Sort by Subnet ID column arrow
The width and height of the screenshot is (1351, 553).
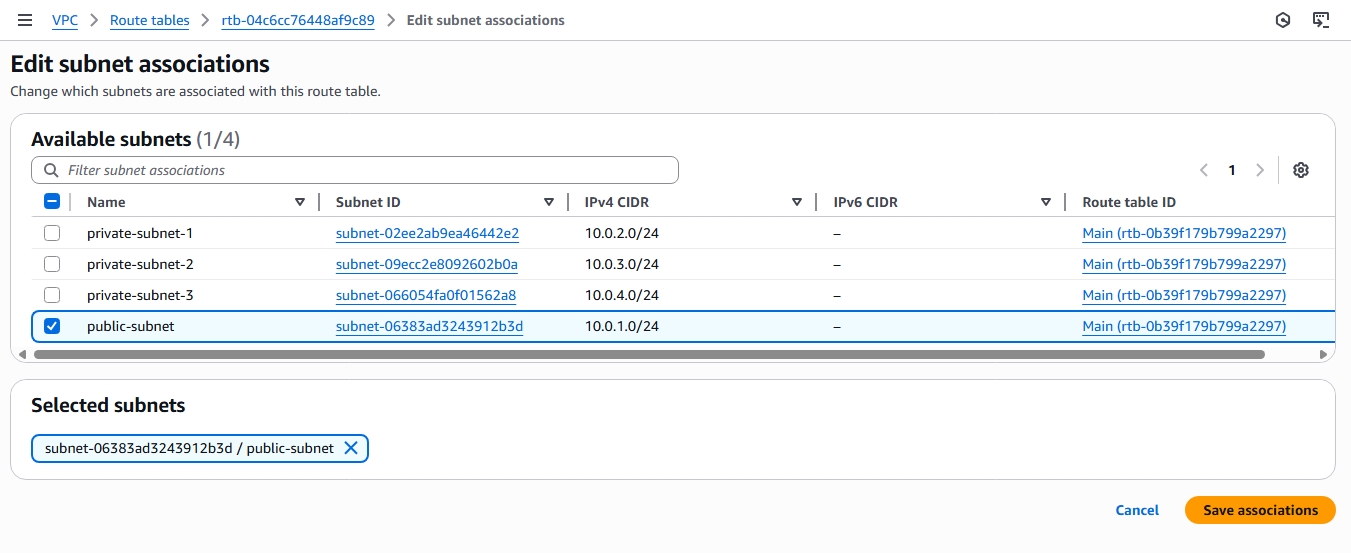pos(548,202)
